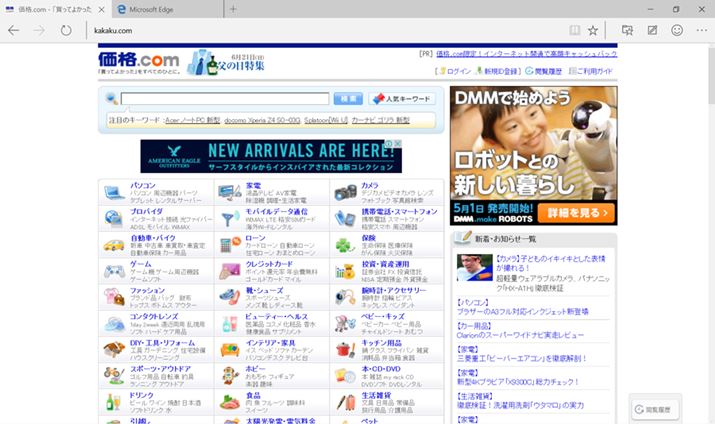
Task: Open the Make a Web Note pen icon
Action: tap(653, 31)
